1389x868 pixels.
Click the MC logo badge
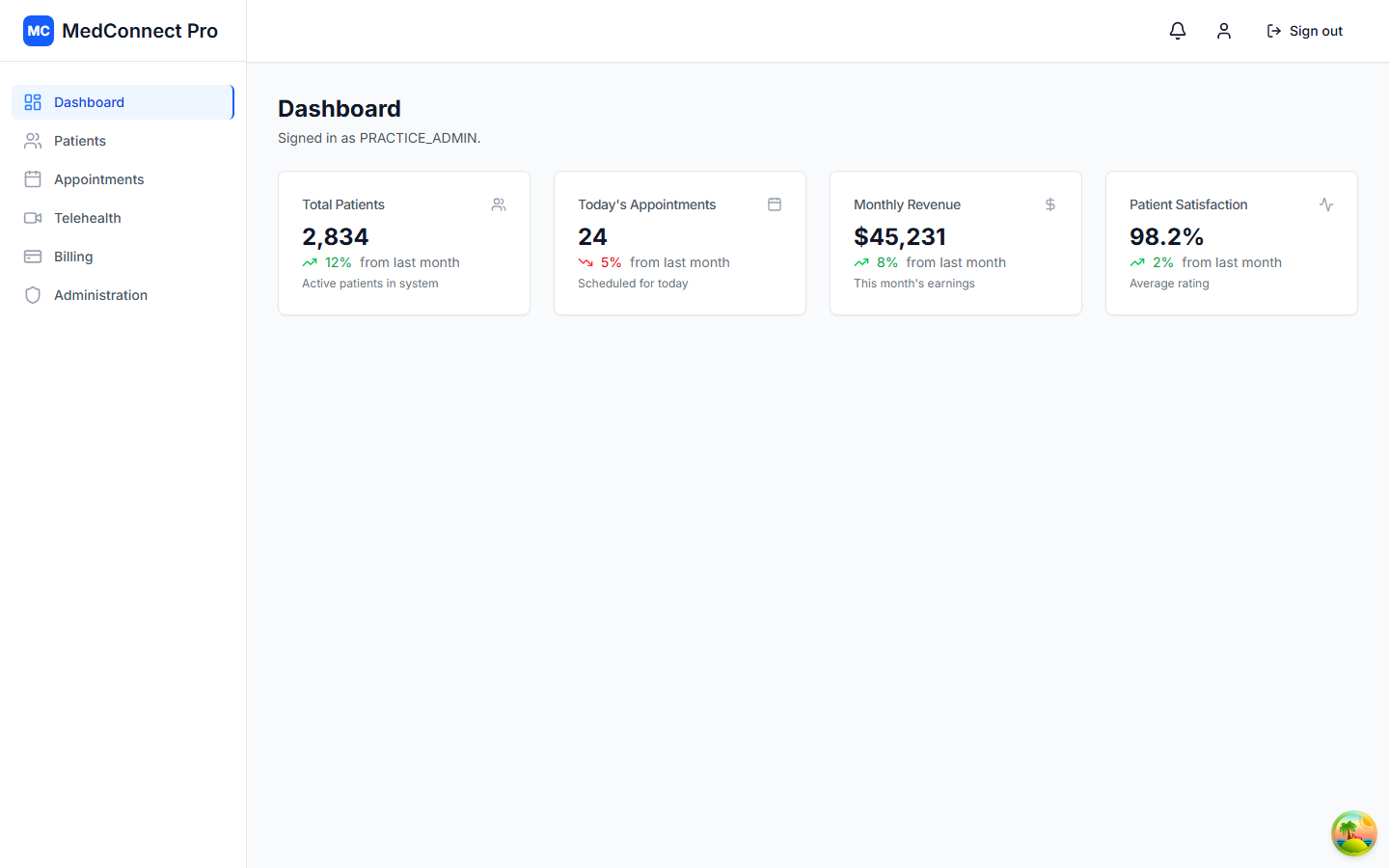coord(39,31)
